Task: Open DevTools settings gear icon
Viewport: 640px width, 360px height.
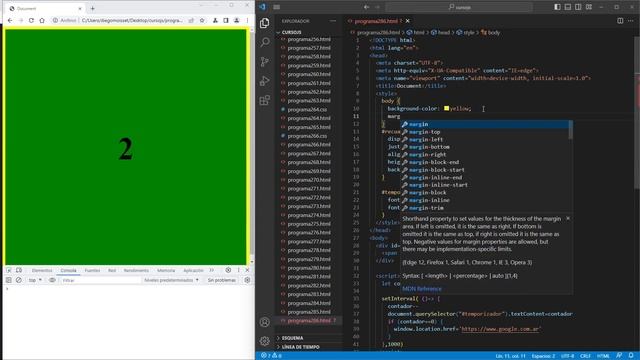Action: point(228,270)
